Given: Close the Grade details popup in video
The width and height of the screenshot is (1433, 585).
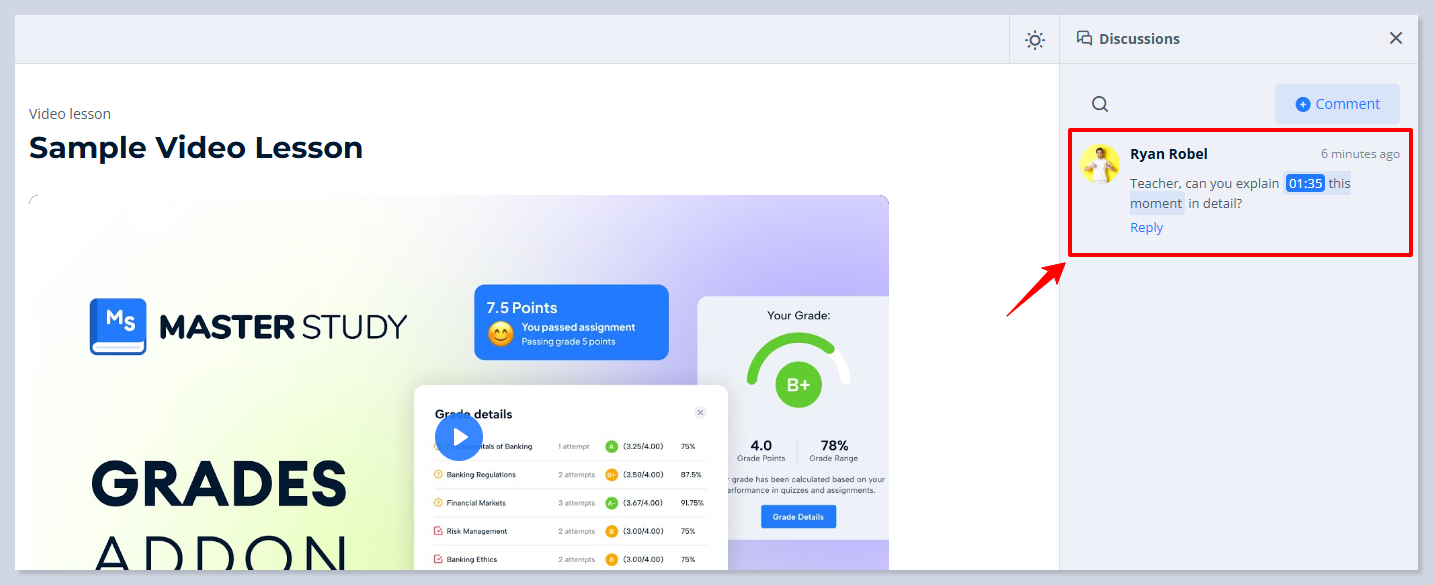Looking at the screenshot, I should [x=700, y=412].
